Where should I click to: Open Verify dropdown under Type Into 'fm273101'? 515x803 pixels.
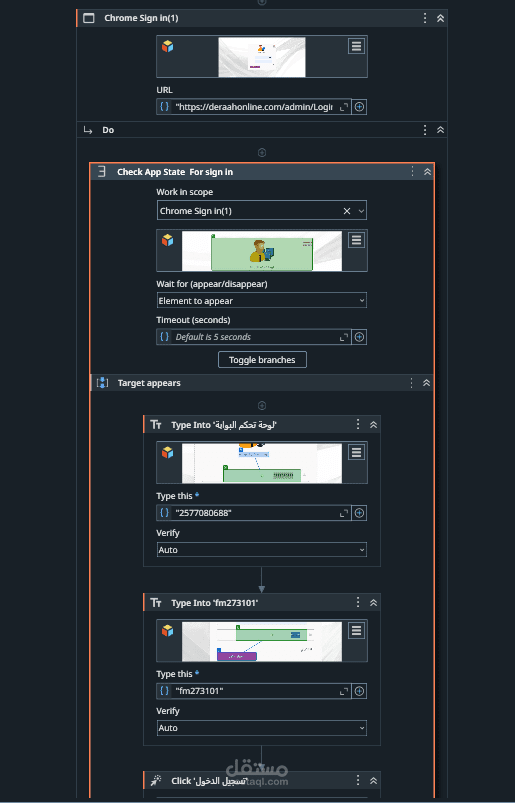click(262, 728)
